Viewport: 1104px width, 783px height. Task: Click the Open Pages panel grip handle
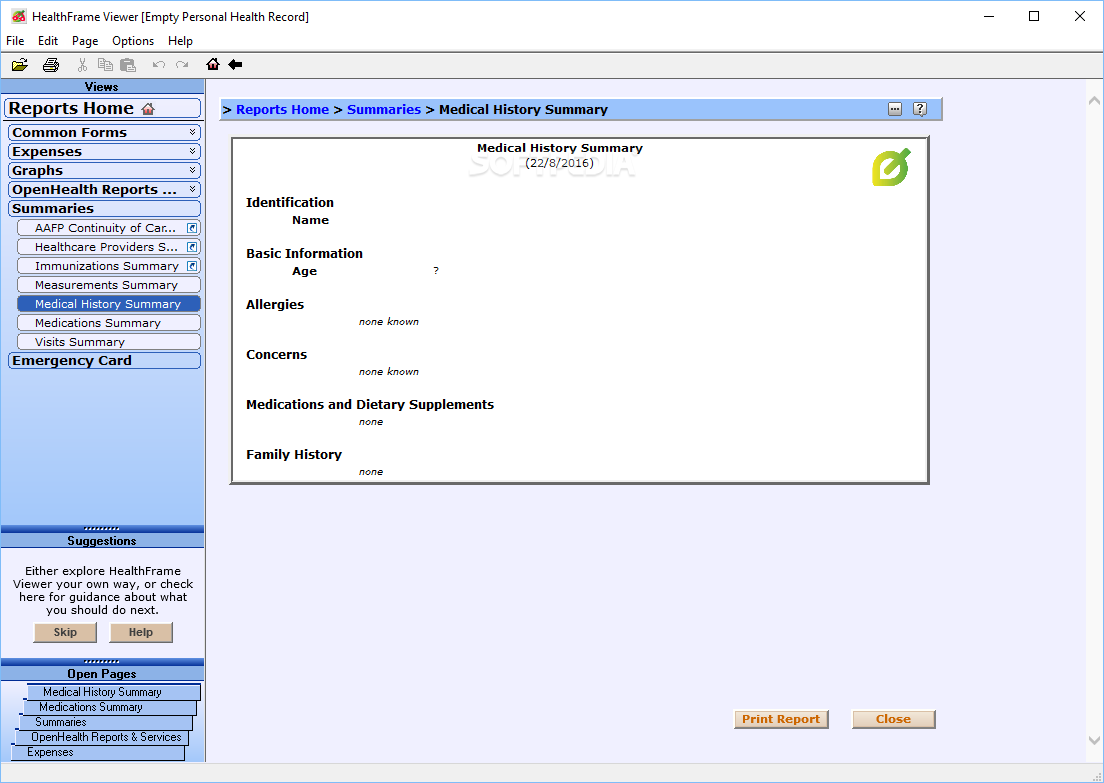[102, 661]
